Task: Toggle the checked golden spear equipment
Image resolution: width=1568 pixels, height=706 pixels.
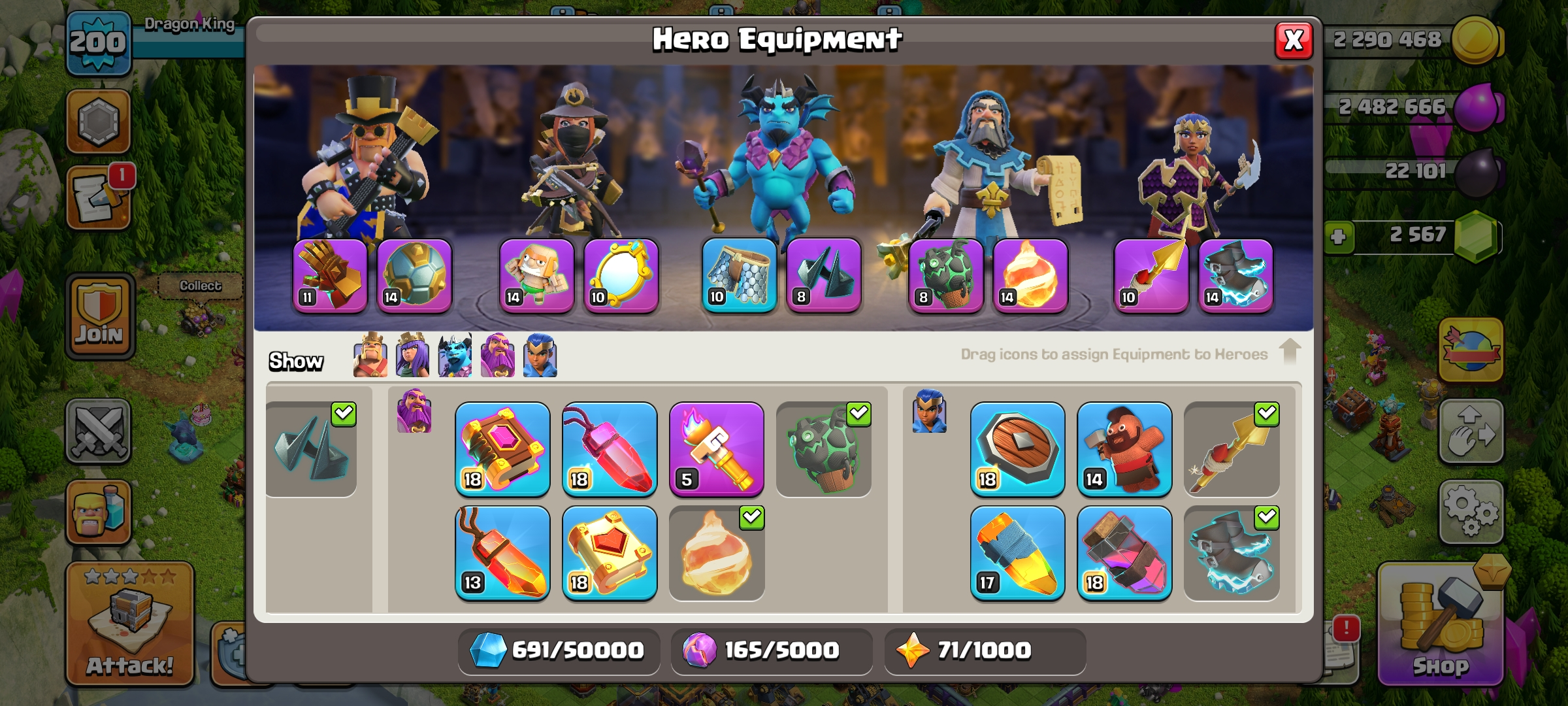Action: tap(1232, 449)
